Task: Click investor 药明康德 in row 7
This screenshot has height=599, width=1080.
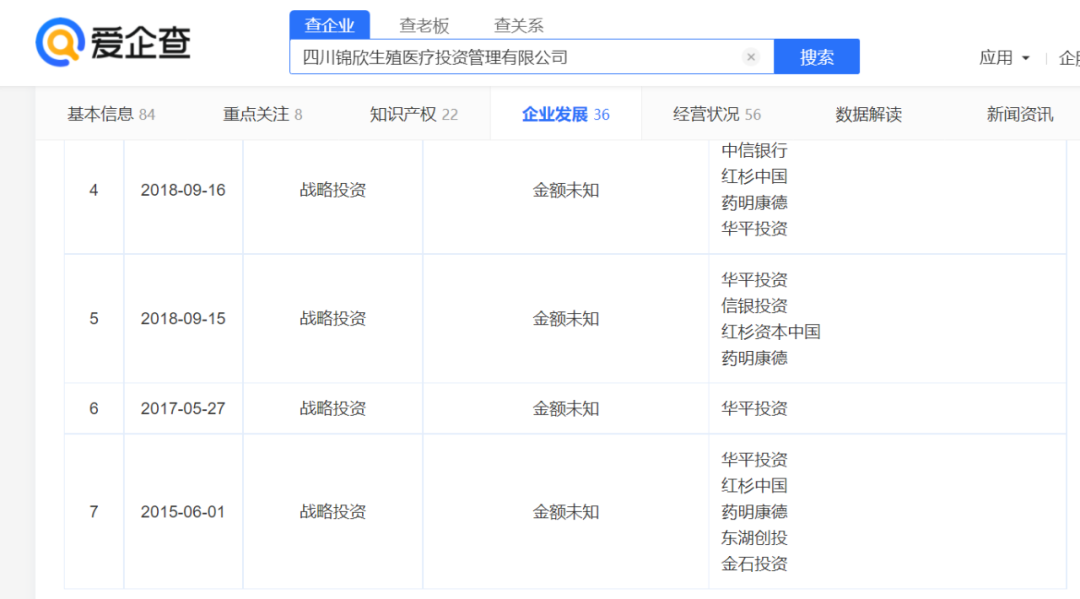Action: coord(754,512)
